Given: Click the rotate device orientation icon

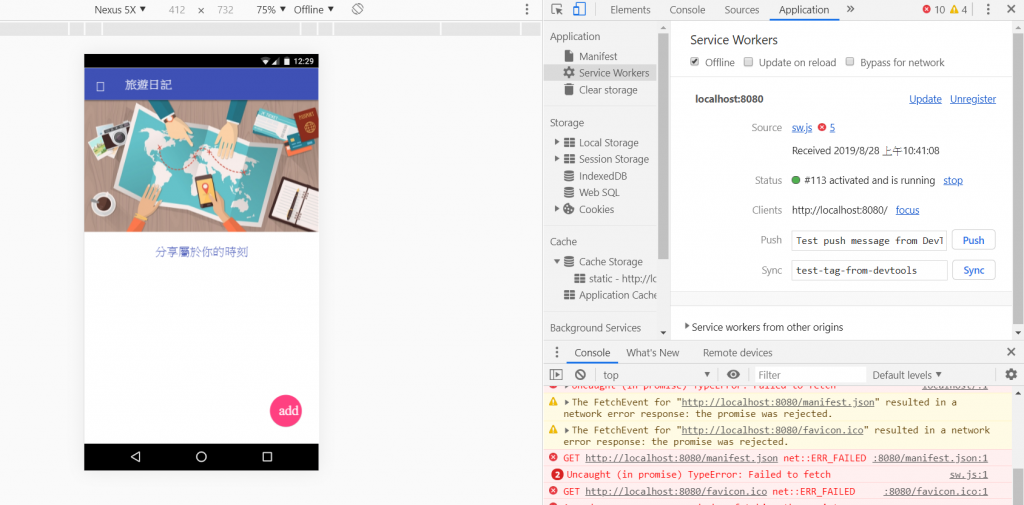Looking at the screenshot, I should (357, 9).
